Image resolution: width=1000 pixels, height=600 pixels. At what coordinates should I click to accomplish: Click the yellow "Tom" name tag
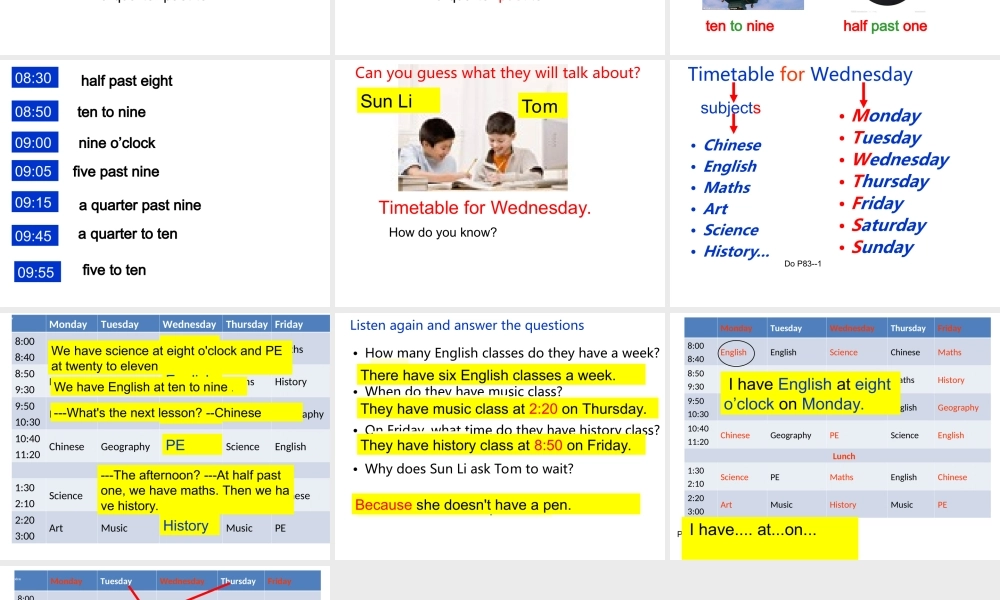(x=541, y=106)
